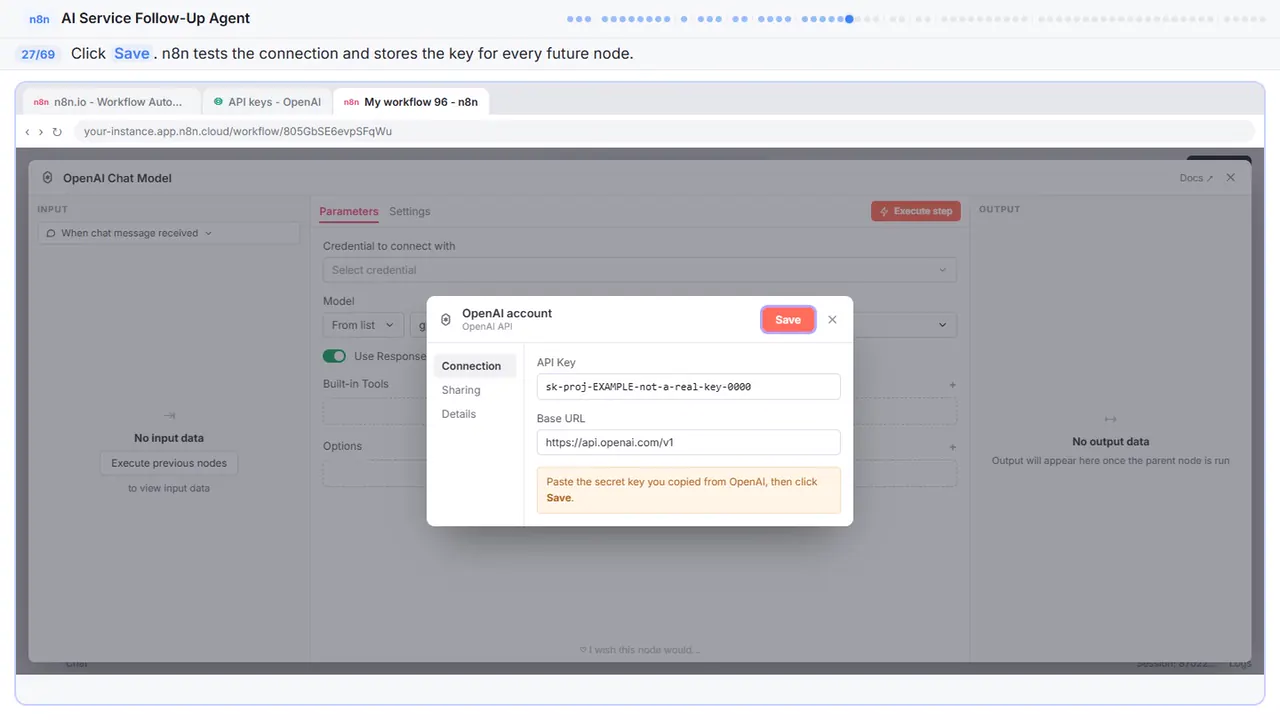
Task: Expand the From list dropdown
Action: tap(364, 325)
